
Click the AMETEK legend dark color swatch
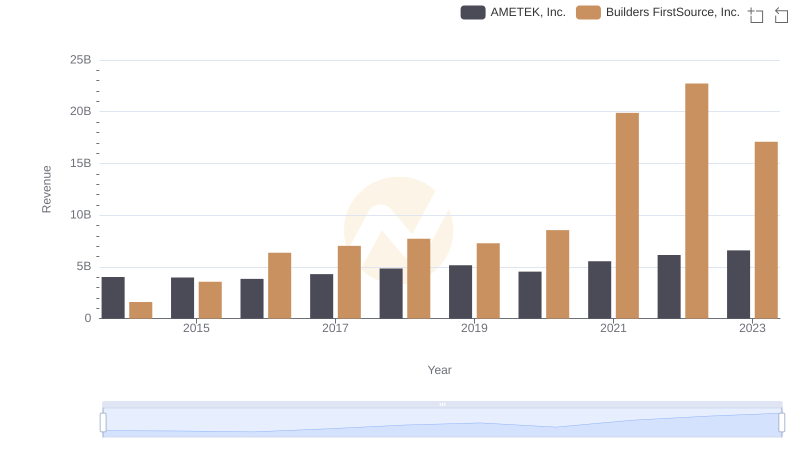473,12
